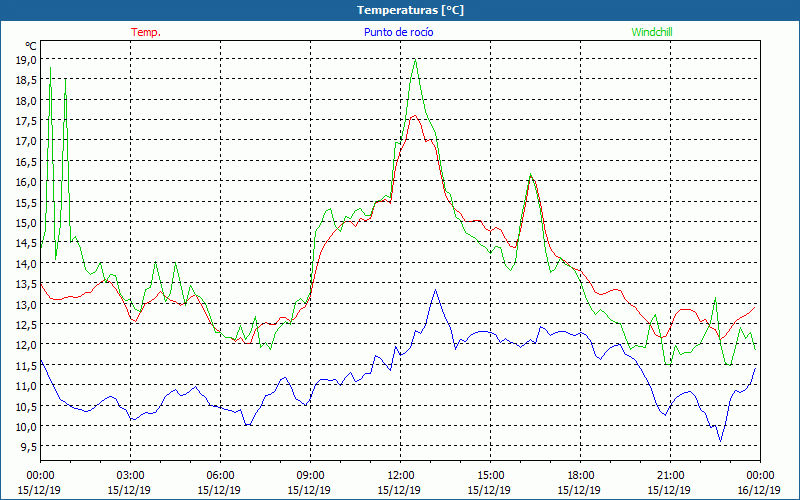Viewport: 800px width, 500px height.
Task: Click the 15/12/19 date under 12:00
Action: coord(399,490)
